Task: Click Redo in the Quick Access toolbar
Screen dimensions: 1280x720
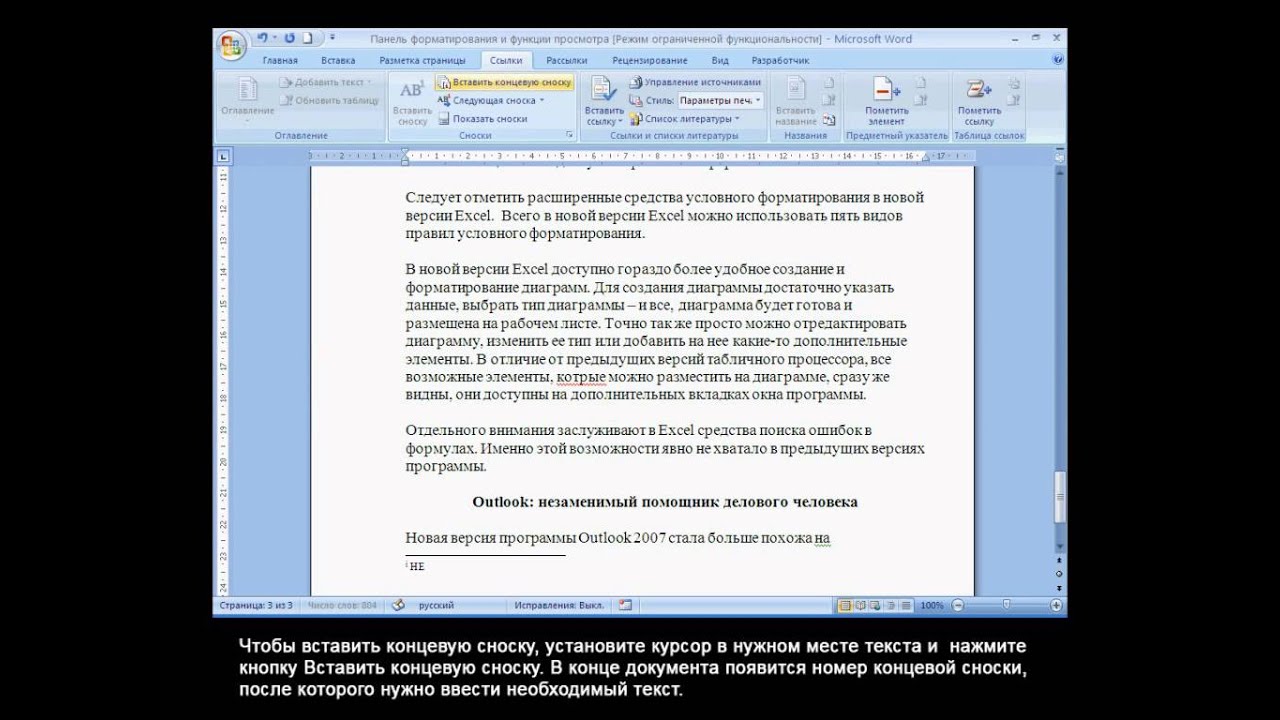Action: pyautogui.click(x=290, y=38)
